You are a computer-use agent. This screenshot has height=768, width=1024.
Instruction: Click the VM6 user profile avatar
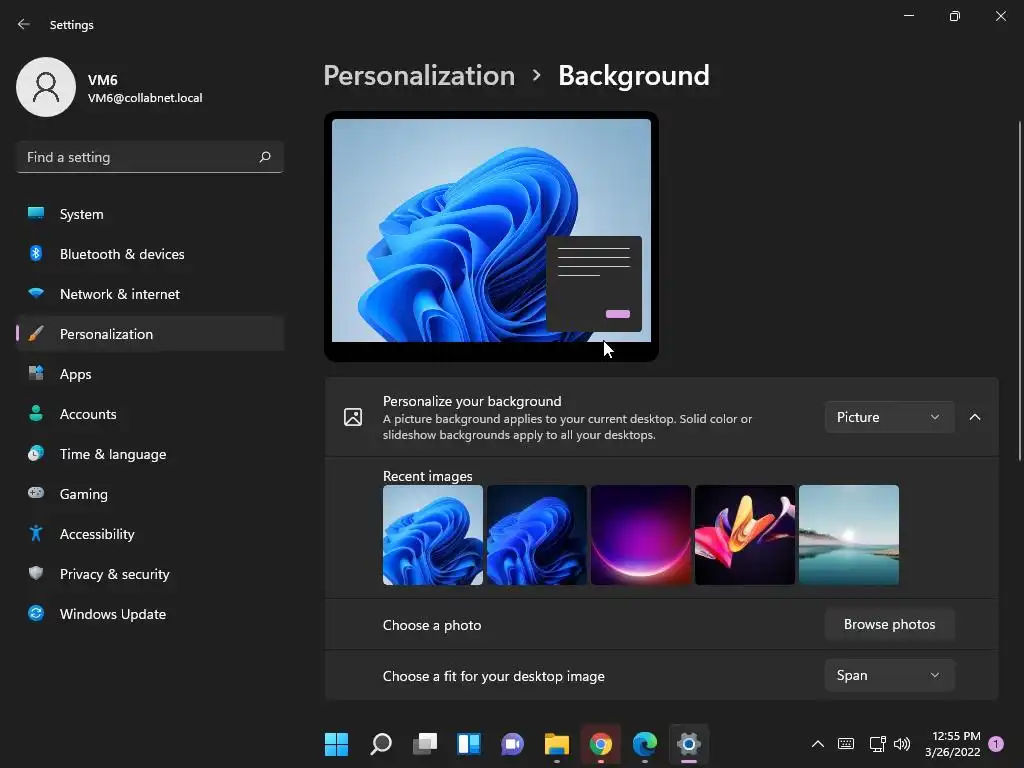(x=46, y=87)
